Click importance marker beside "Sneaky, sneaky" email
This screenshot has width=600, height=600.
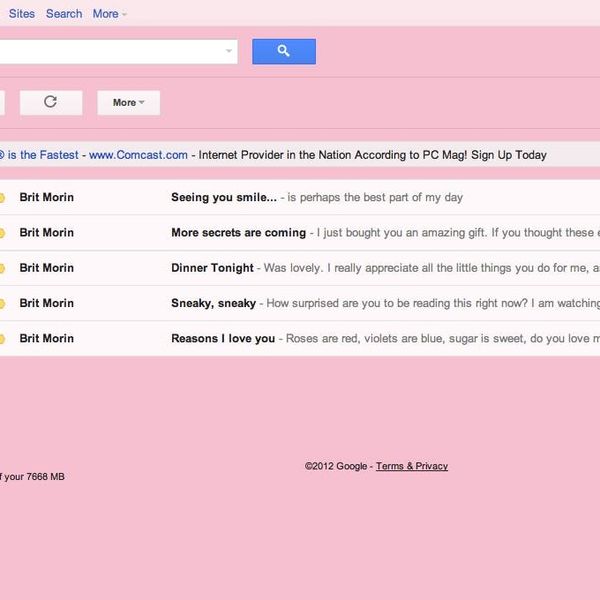(x=2, y=303)
